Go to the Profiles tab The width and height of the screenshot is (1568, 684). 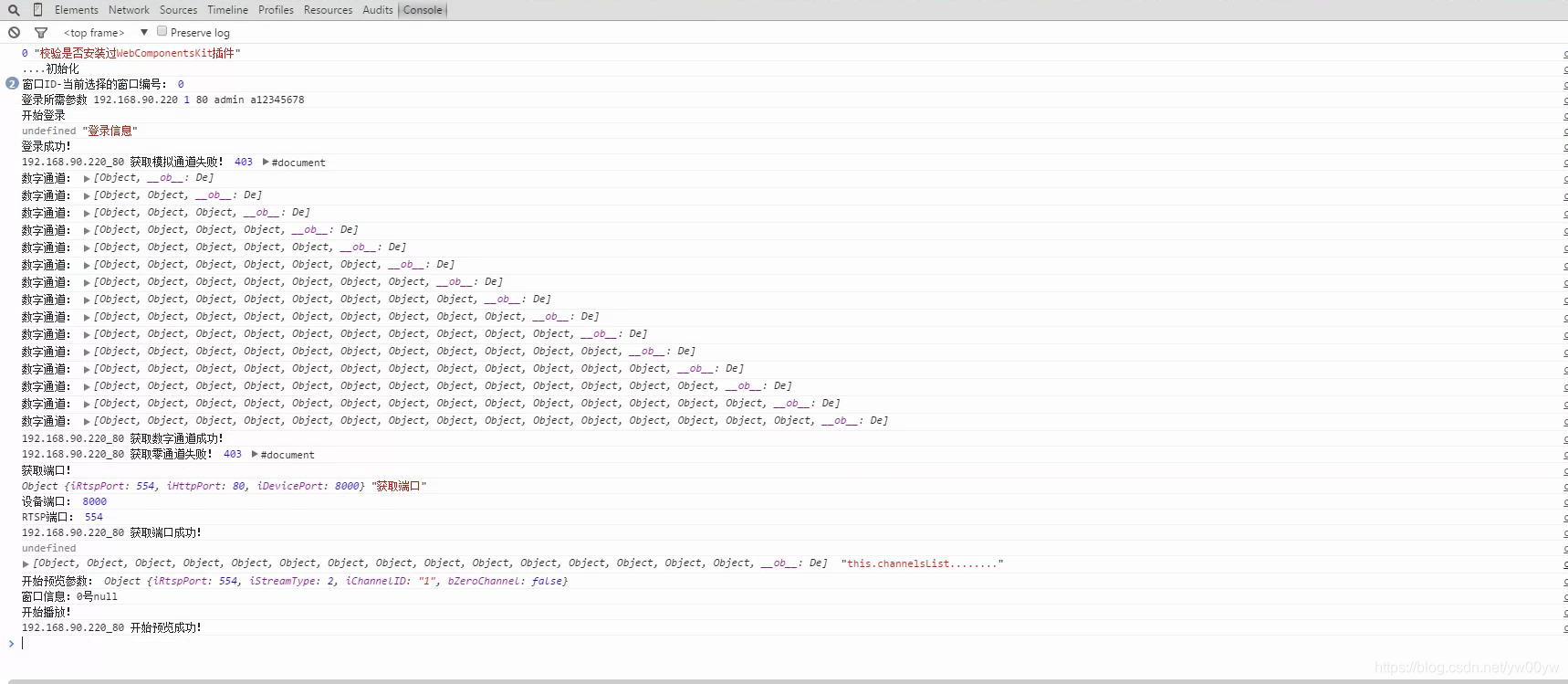276,10
